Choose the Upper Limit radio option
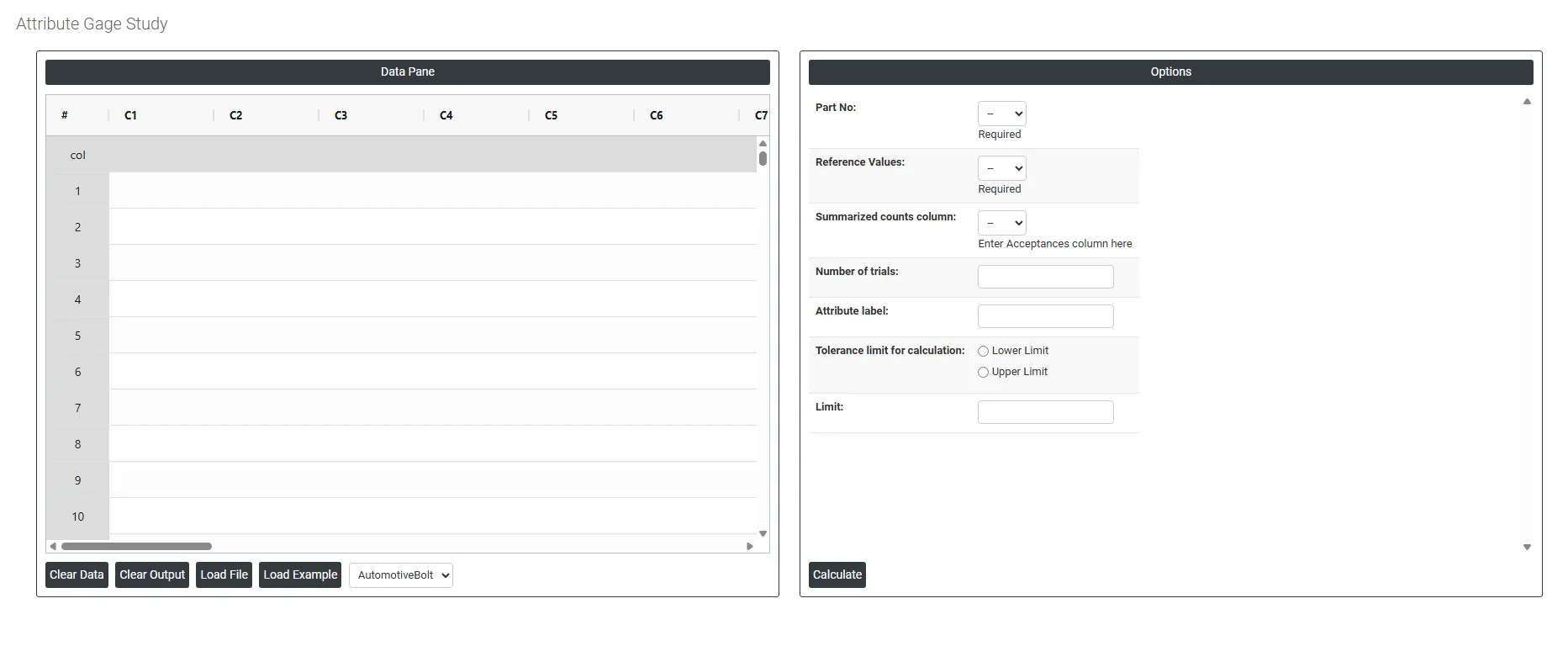The height and width of the screenshot is (646, 1568). [x=983, y=373]
